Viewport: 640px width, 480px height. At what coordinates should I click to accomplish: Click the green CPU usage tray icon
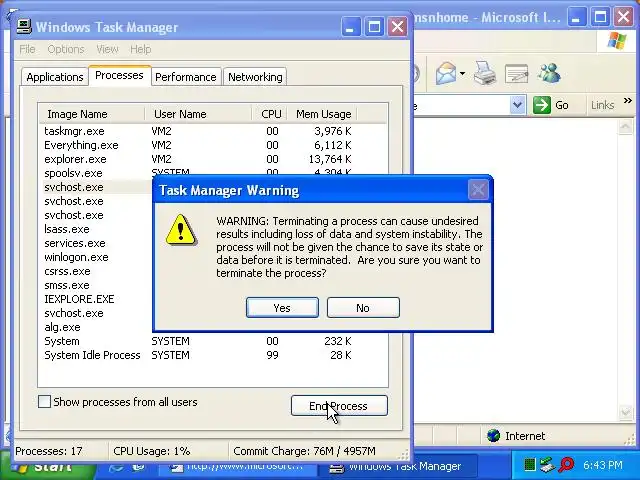[x=529, y=464]
